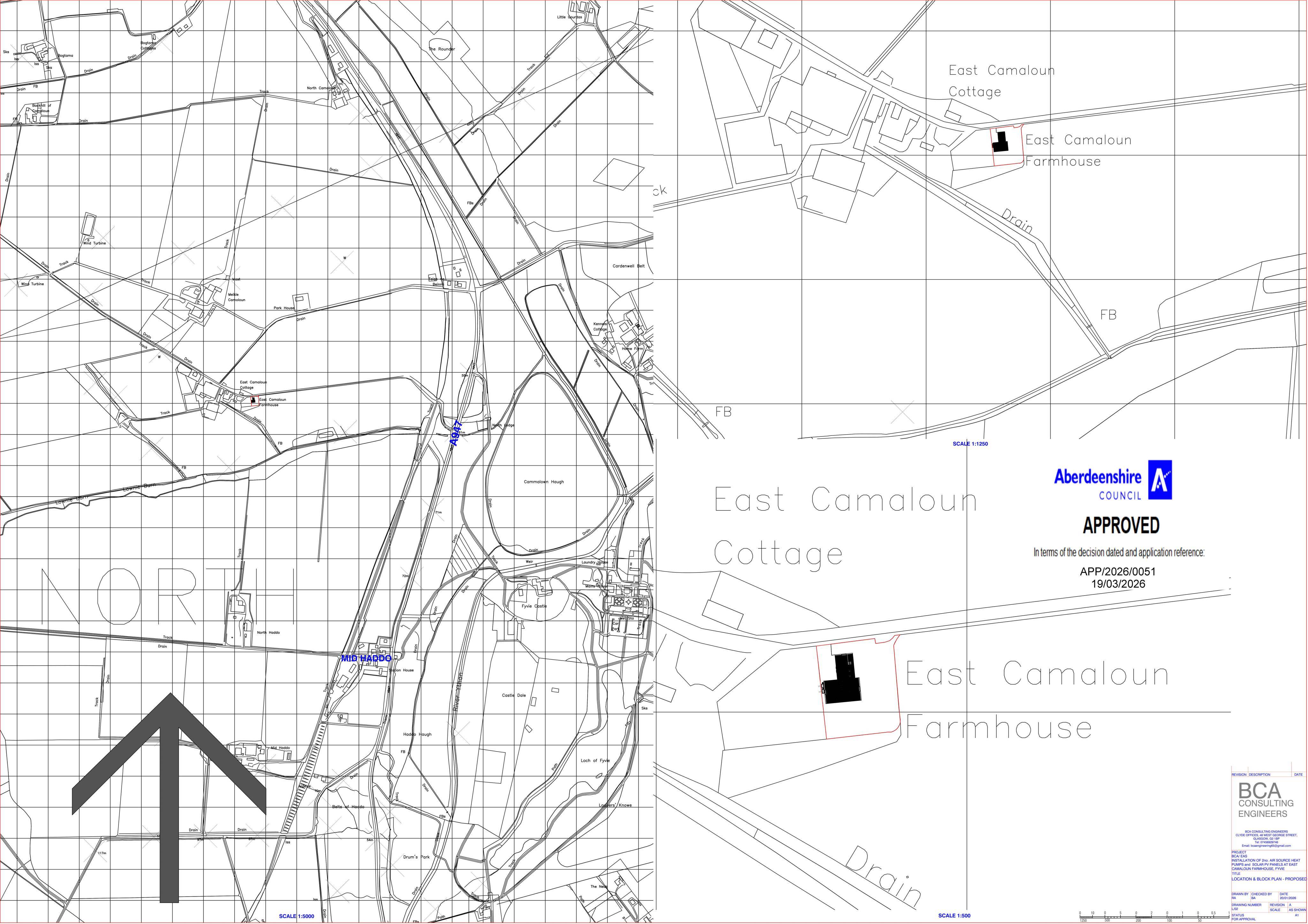Click the Loupers' Knowe label

[x=615, y=806]
